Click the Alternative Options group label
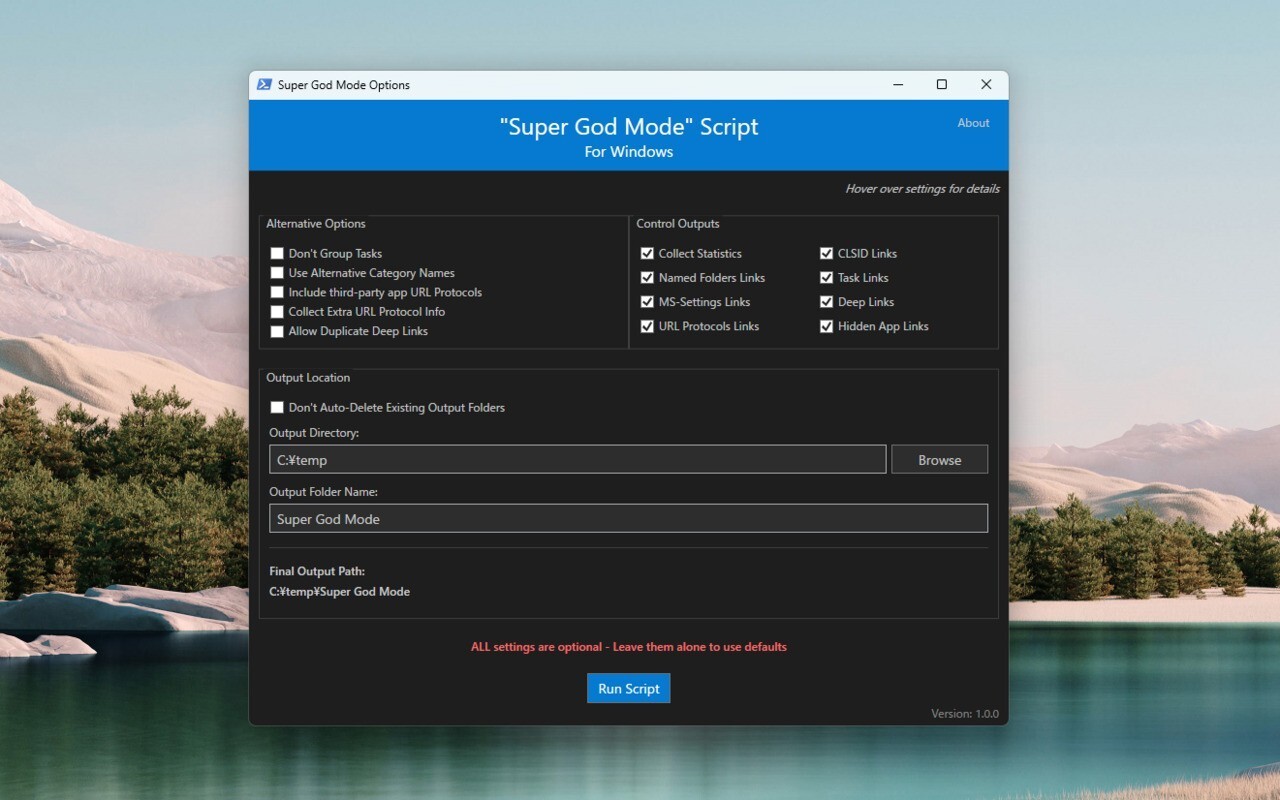Image resolution: width=1280 pixels, height=800 pixels. point(316,224)
